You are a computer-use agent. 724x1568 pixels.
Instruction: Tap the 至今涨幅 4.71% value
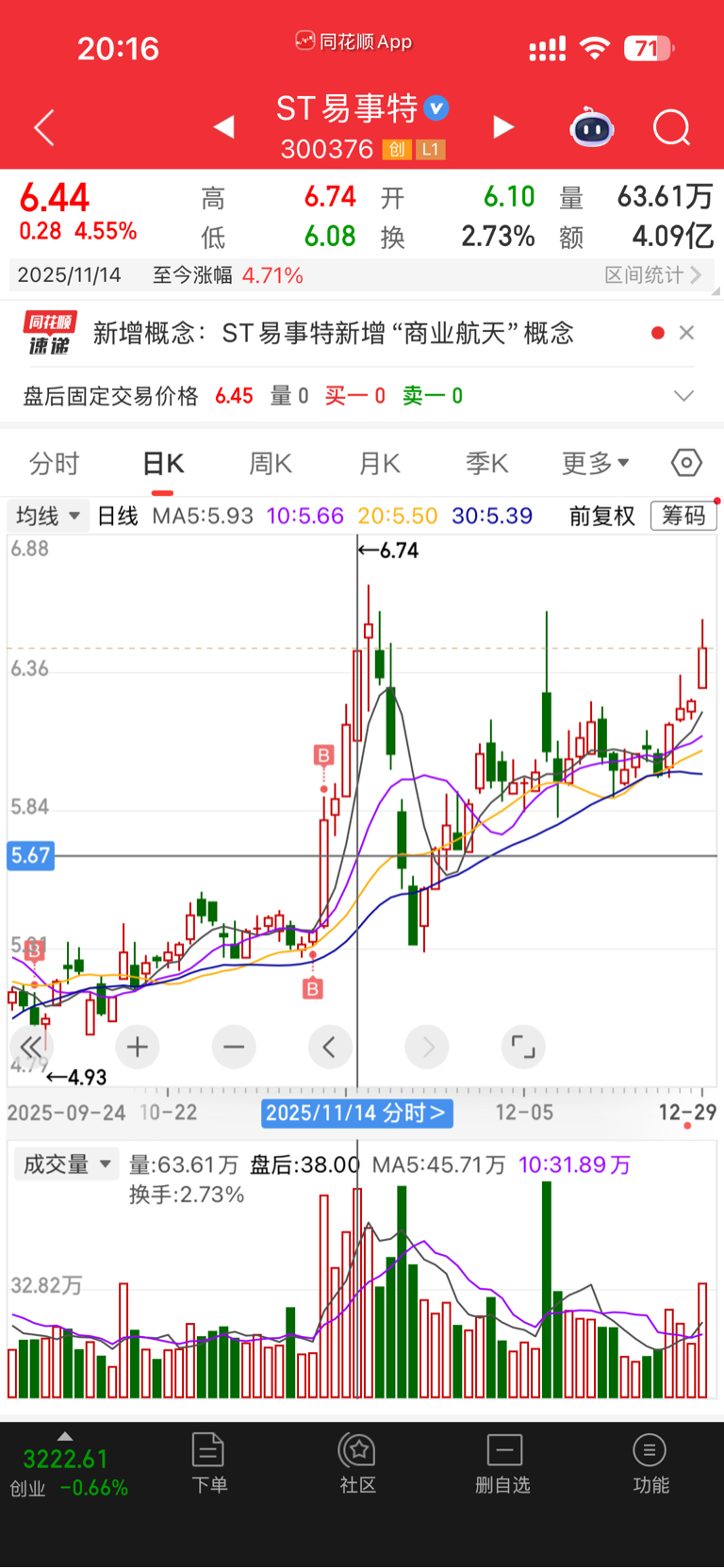point(272,275)
